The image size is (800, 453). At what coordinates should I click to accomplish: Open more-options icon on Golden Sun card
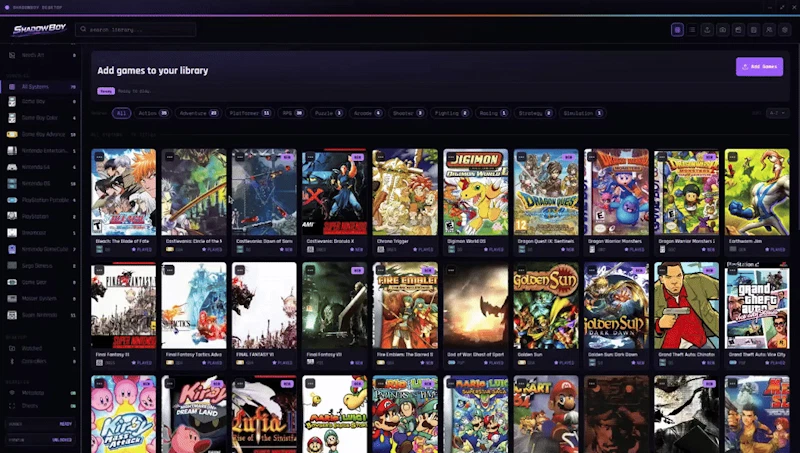[x=521, y=270]
